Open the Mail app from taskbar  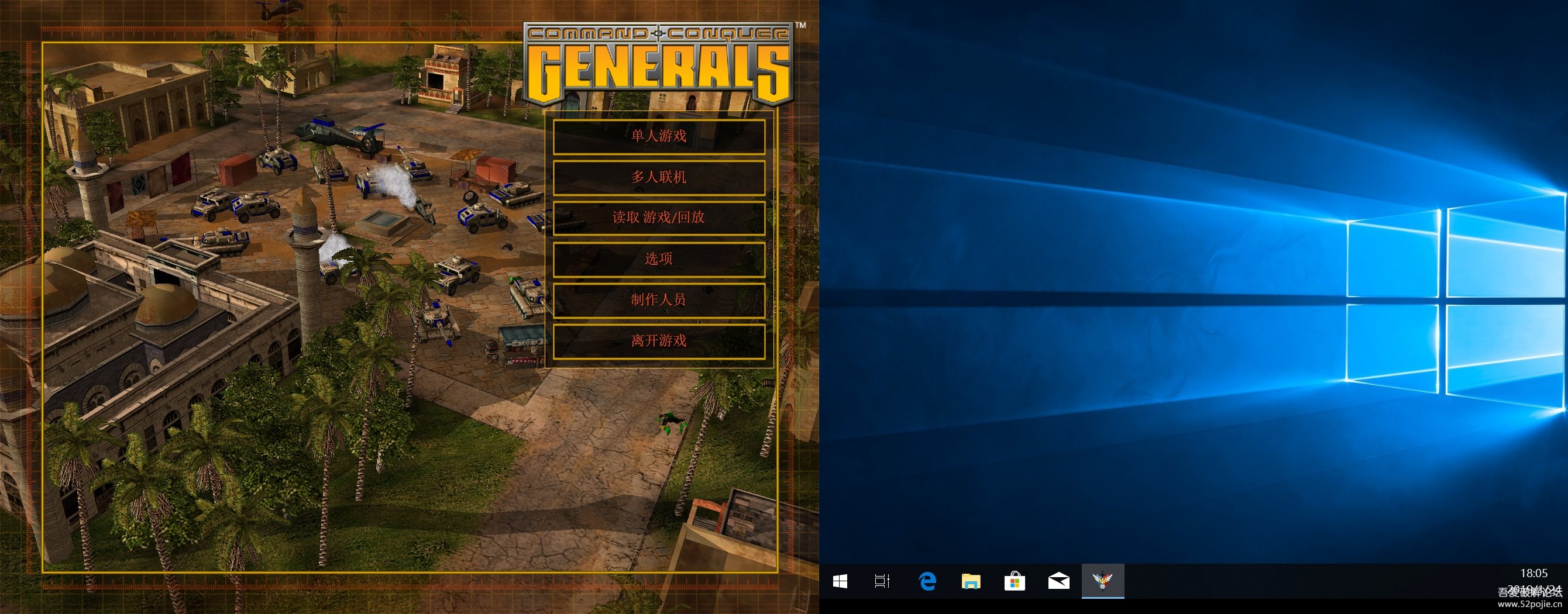click(x=1058, y=581)
